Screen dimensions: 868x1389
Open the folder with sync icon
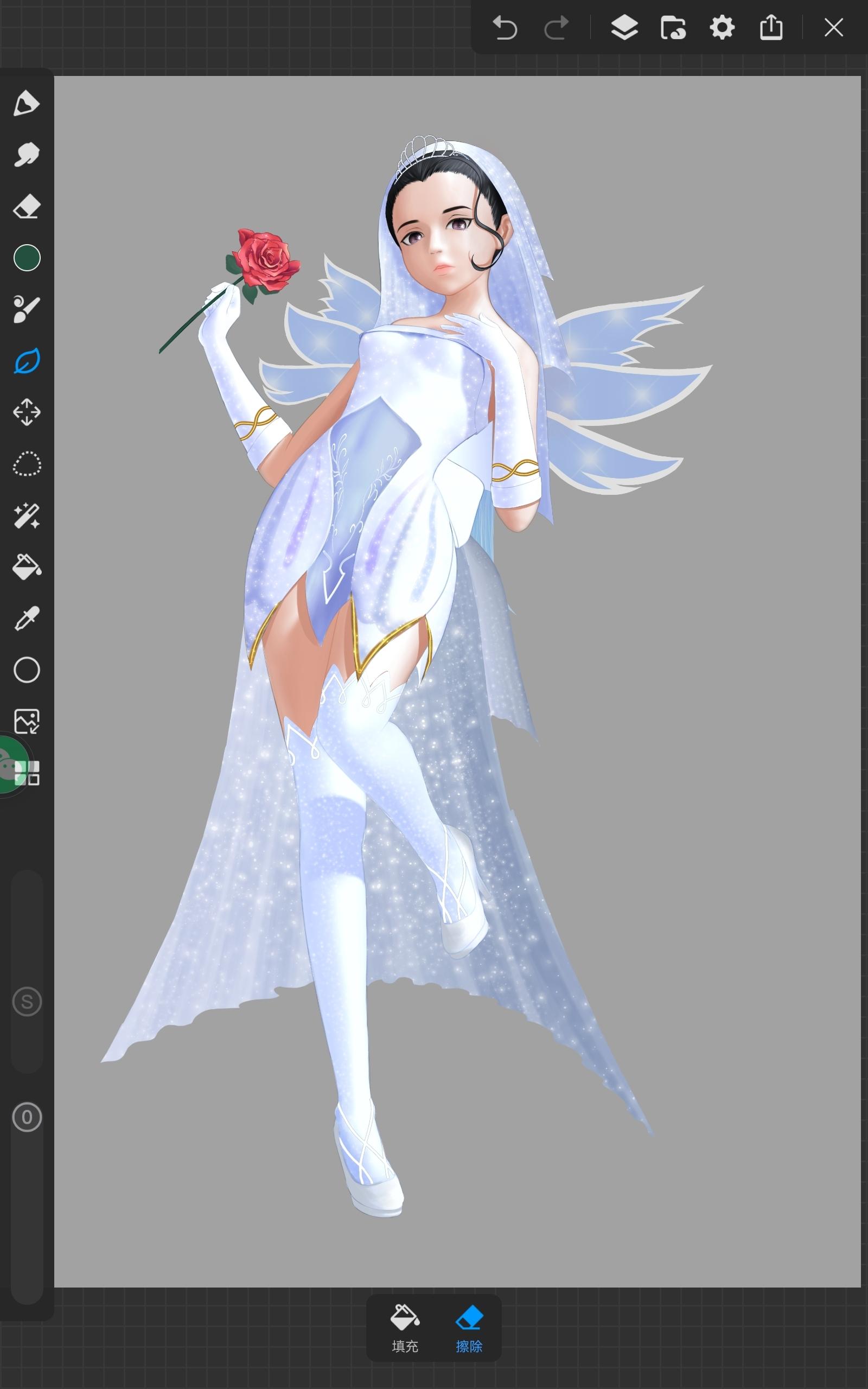click(x=673, y=28)
